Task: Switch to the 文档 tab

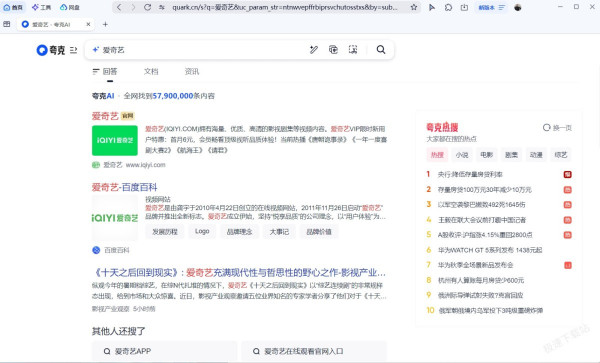Action: click(x=151, y=72)
